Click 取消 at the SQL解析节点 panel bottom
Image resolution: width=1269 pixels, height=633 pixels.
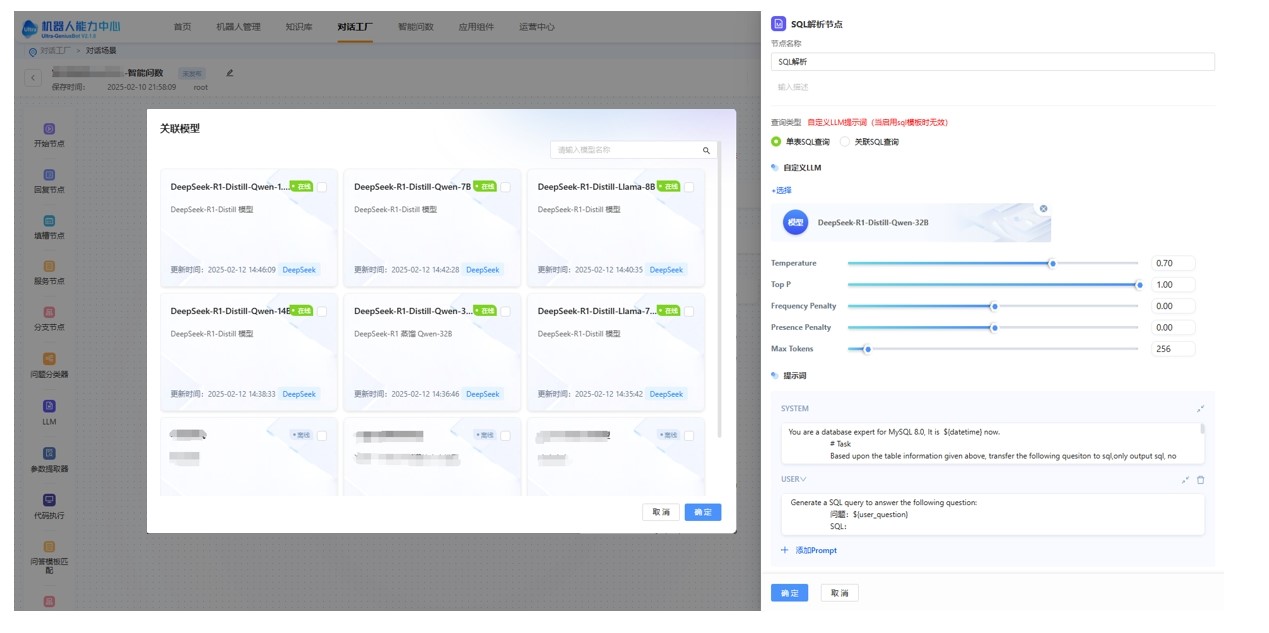point(839,593)
